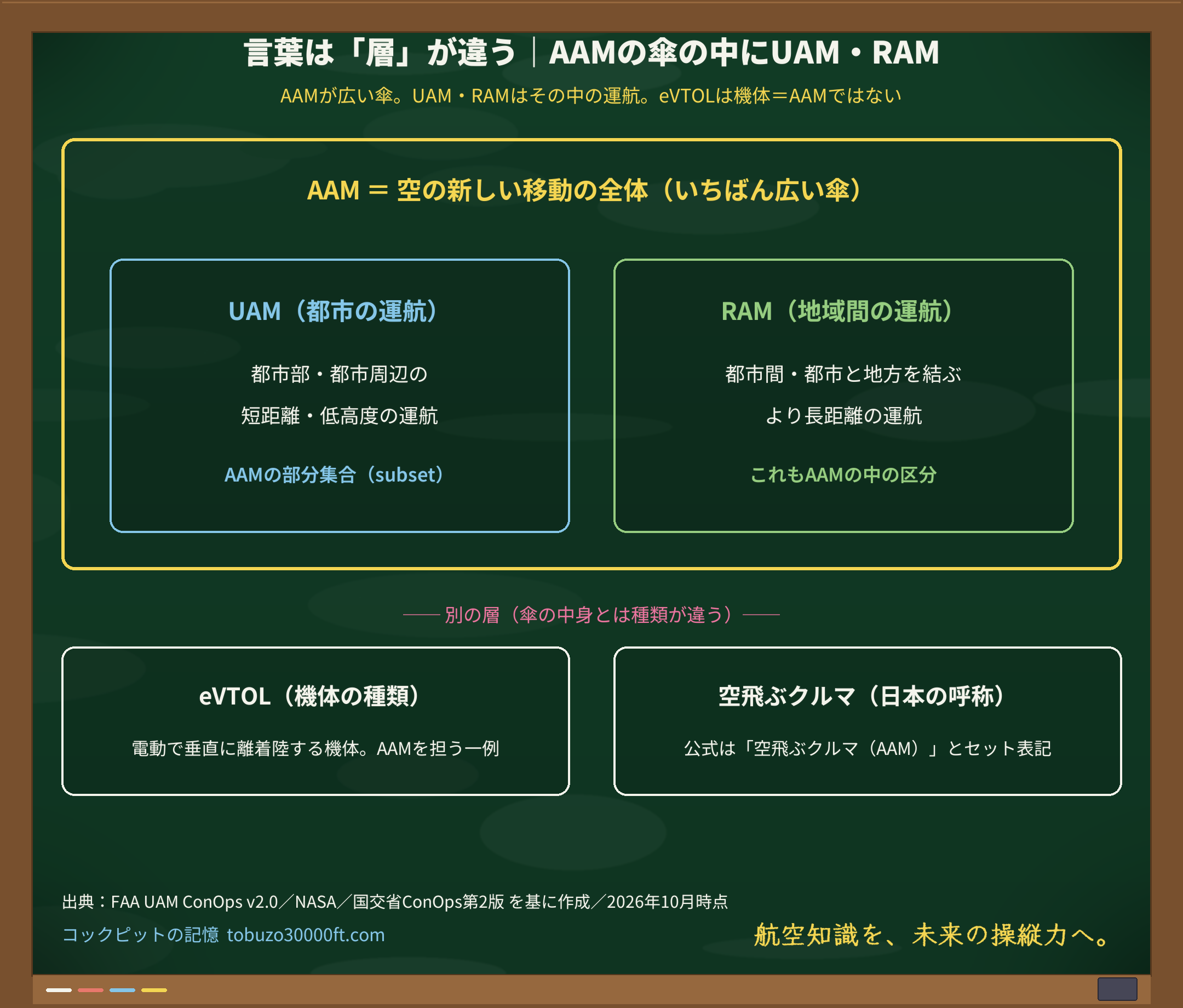
Task: Pick the yellow chalk on the tray
Action: coord(154,990)
